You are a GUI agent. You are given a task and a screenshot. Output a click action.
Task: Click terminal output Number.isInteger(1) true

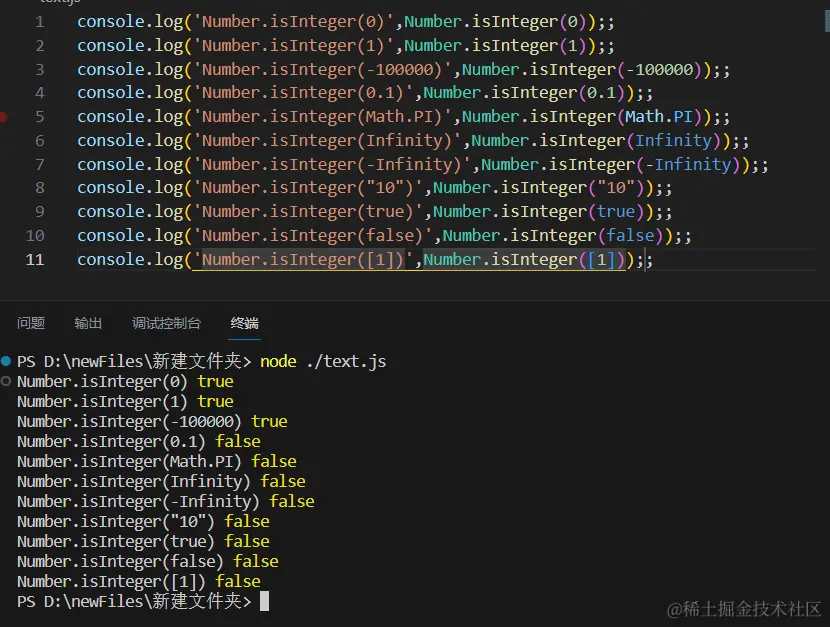pyautogui.click(x=125, y=402)
